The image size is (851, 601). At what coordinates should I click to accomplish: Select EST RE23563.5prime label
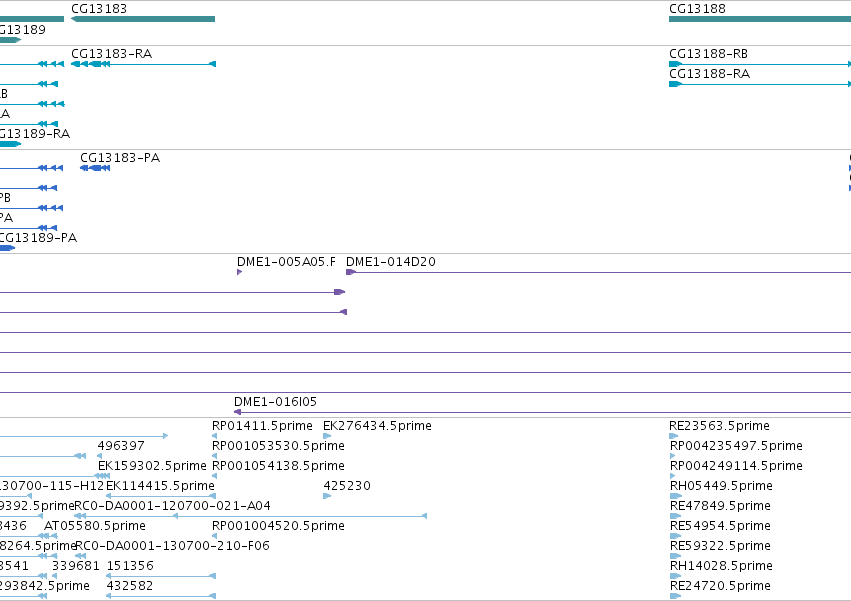pyautogui.click(x=719, y=426)
